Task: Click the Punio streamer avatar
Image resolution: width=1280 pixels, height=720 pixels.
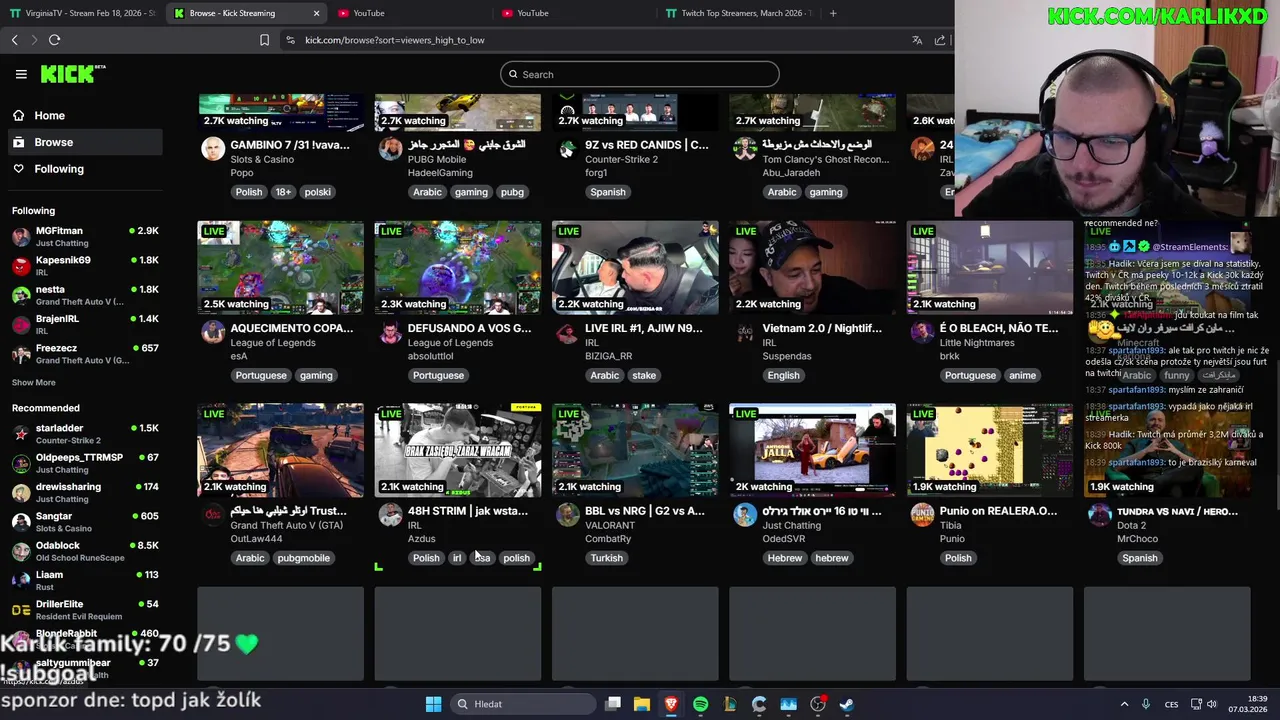Action: coord(922,516)
